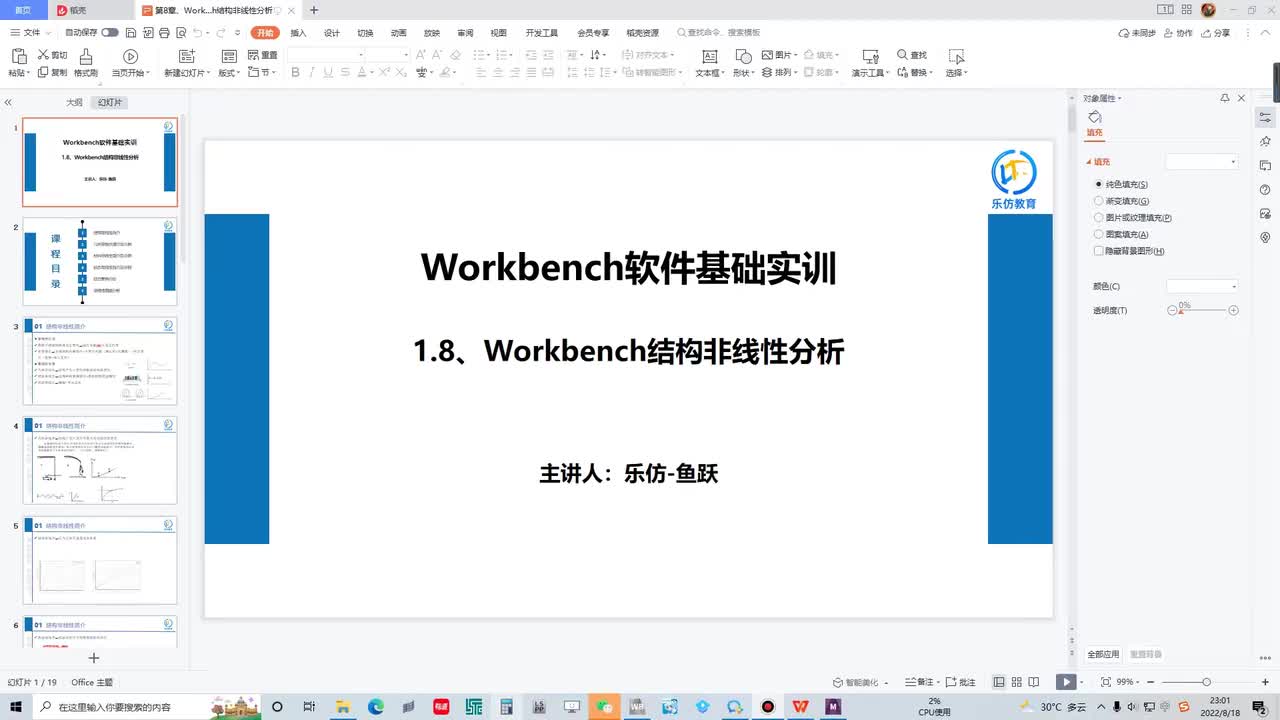The image size is (1280, 720).
Task: Open the Insert (插入) ribbon tab
Action: pos(298,33)
